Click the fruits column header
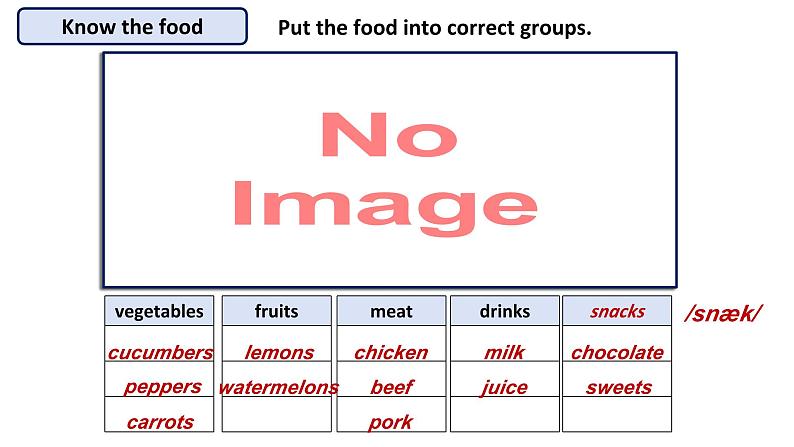The width and height of the screenshot is (794, 447). pyautogui.click(x=276, y=311)
